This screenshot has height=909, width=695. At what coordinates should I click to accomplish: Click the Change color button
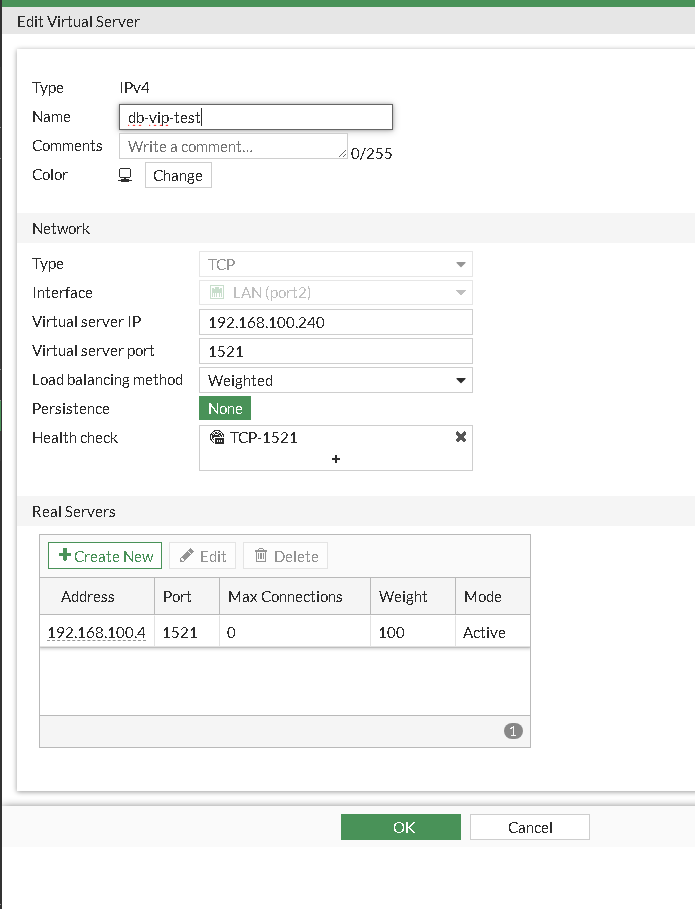(178, 176)
